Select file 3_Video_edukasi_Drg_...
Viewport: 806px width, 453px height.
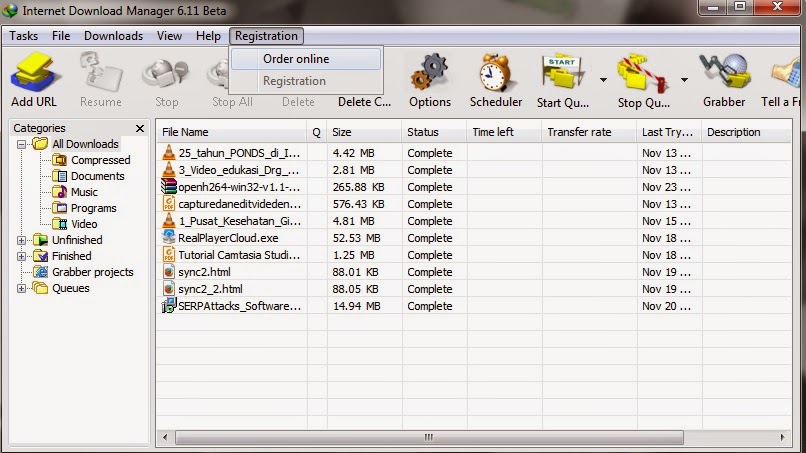tap(239, 170)
